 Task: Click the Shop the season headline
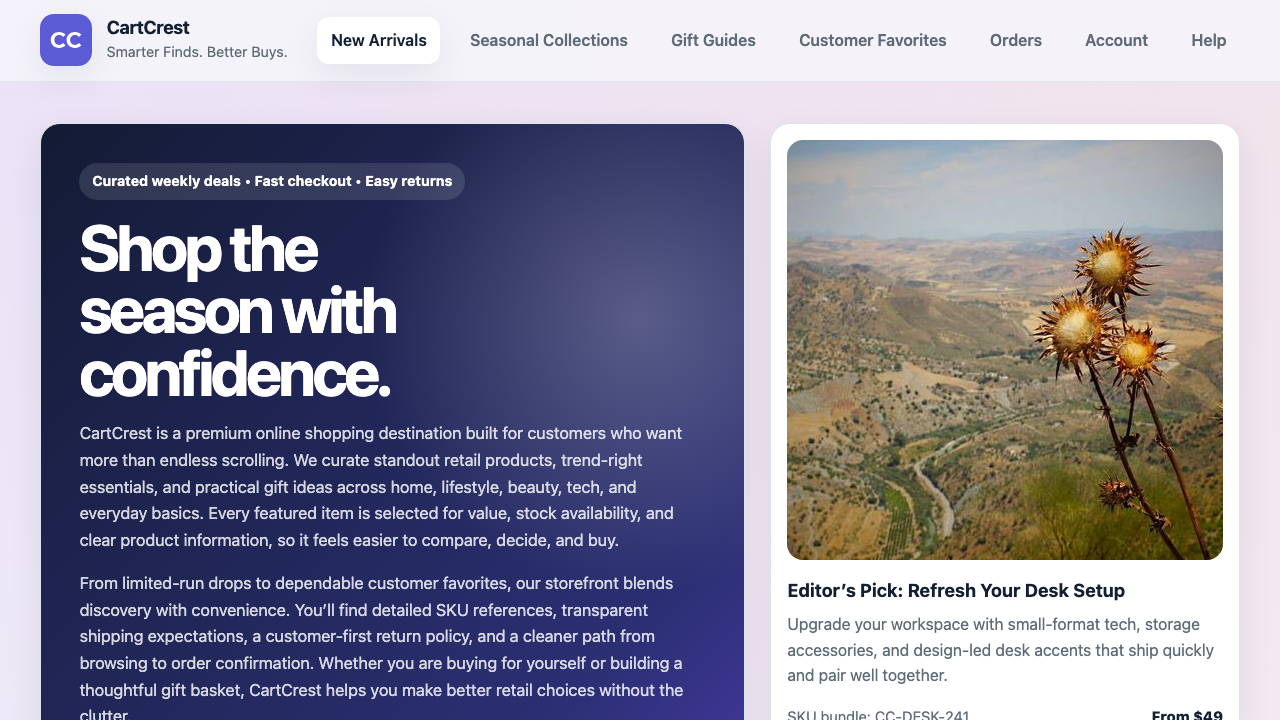[237, 310]
